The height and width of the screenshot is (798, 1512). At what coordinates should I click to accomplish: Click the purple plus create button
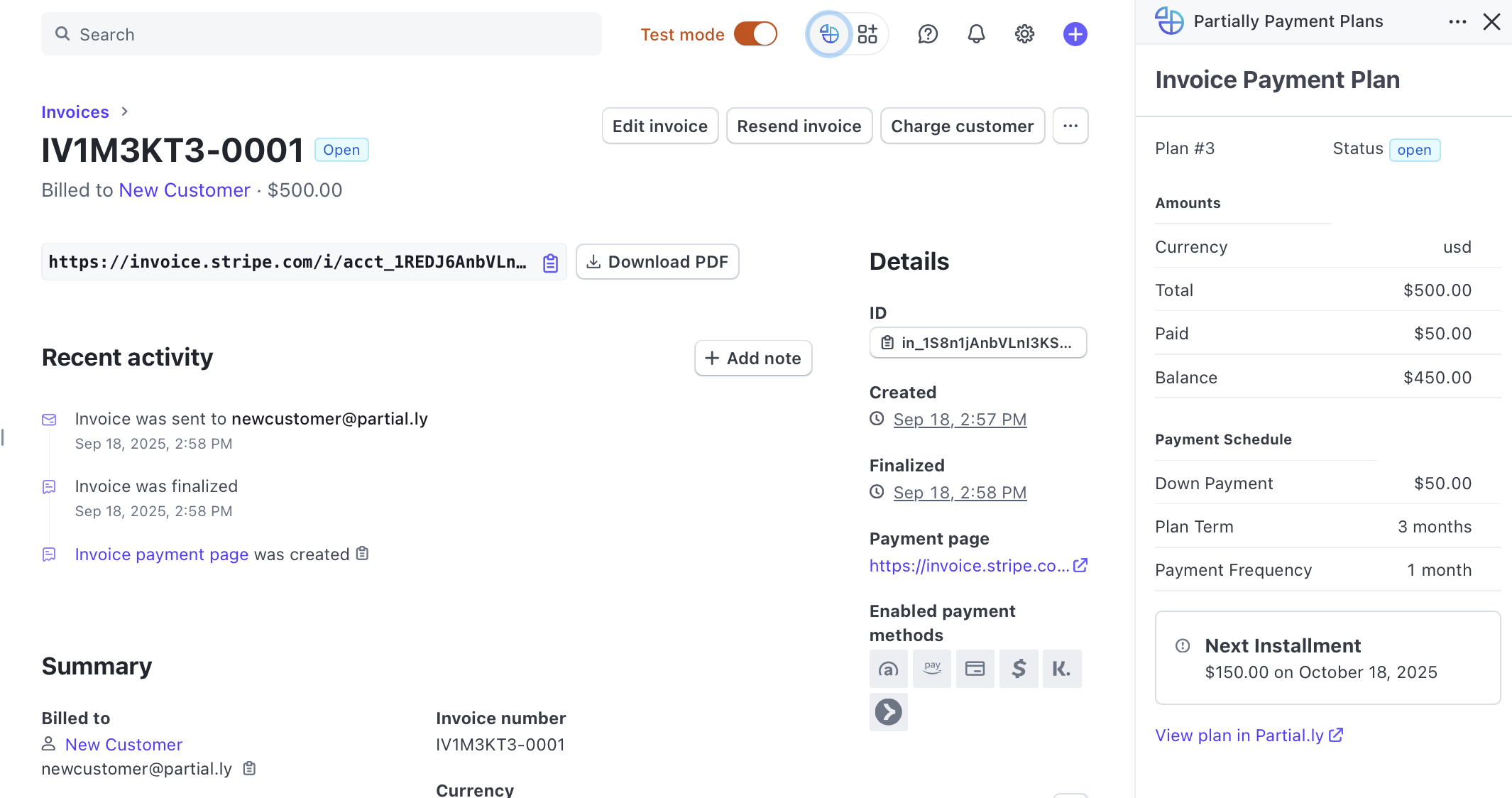(x=1075, y=34)
